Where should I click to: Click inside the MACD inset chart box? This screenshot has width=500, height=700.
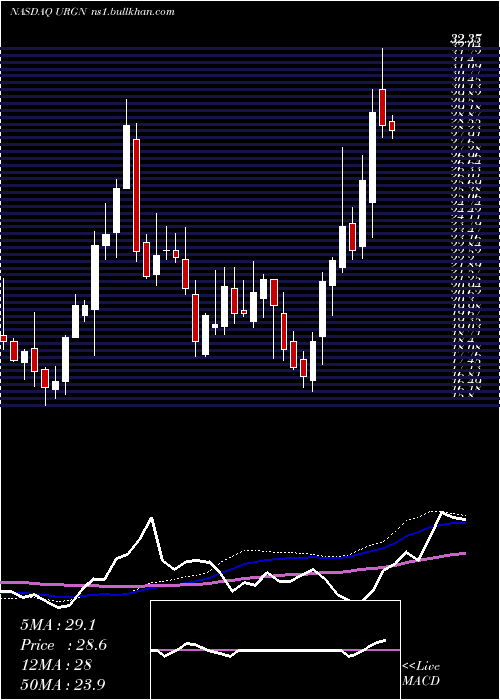coord(275,650)
